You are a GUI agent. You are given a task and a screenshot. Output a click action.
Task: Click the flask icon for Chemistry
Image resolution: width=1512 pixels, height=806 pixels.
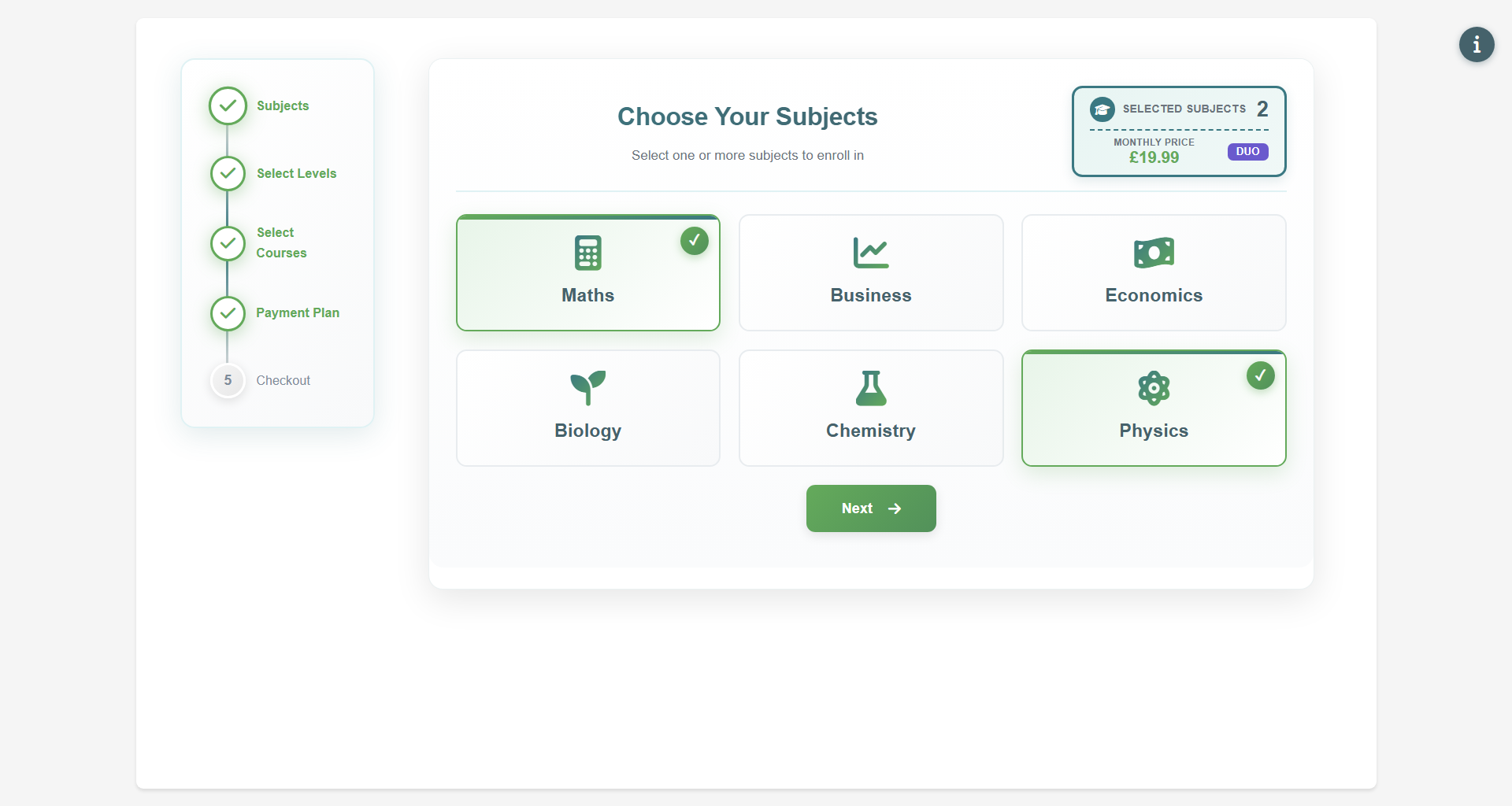[x=870, y=386]
